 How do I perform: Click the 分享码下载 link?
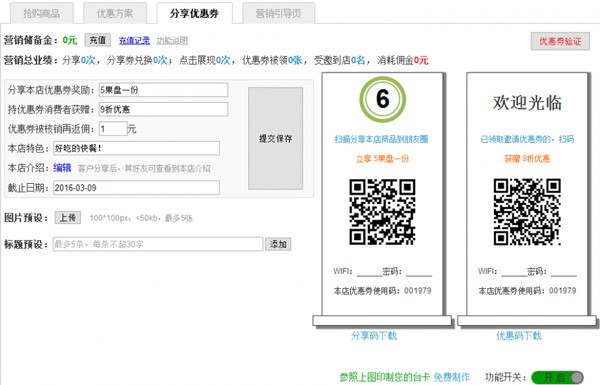374,336
